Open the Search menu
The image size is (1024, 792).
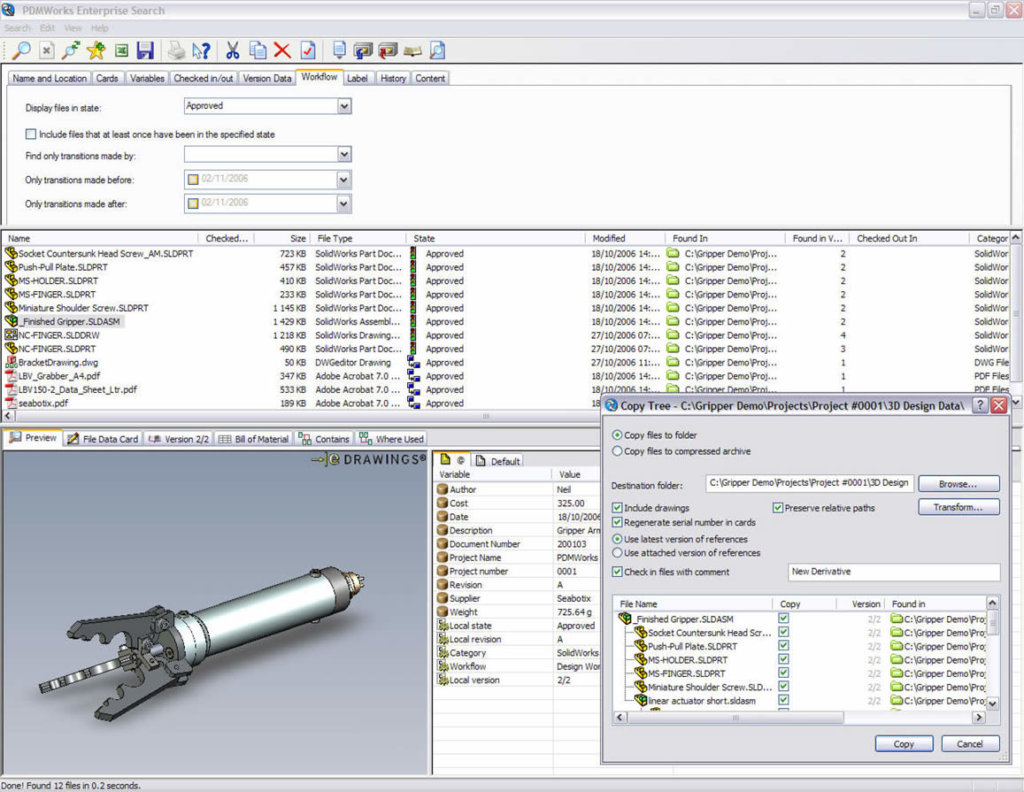(16, 27)
